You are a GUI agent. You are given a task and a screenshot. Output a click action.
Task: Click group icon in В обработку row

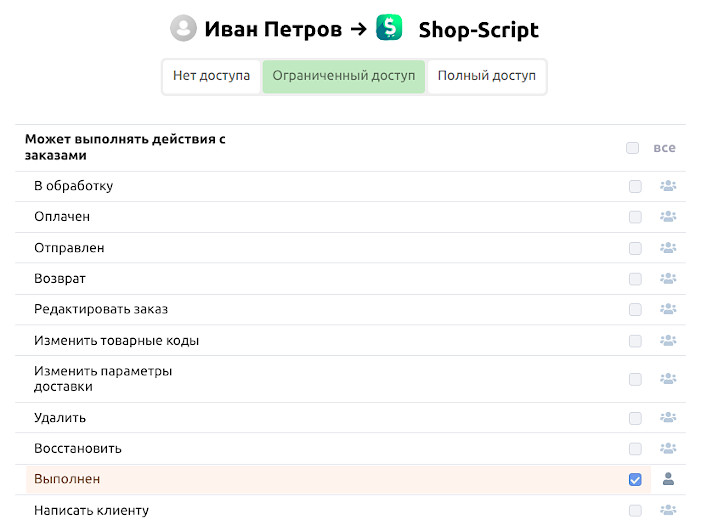tap(668, 186)
